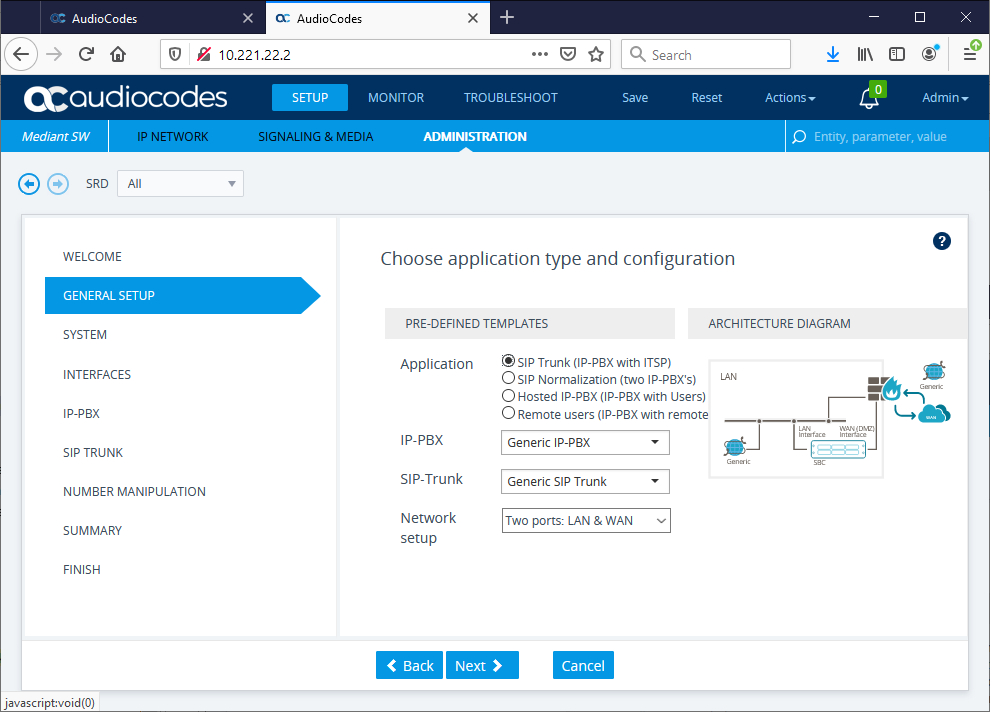Open the Actions dropdown menu
Image resolution: width=990 pixels, height=712 pixels.
click(790, 98)
